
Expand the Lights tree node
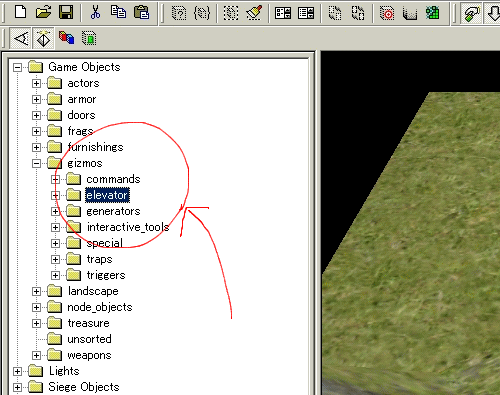click(17, 371)
